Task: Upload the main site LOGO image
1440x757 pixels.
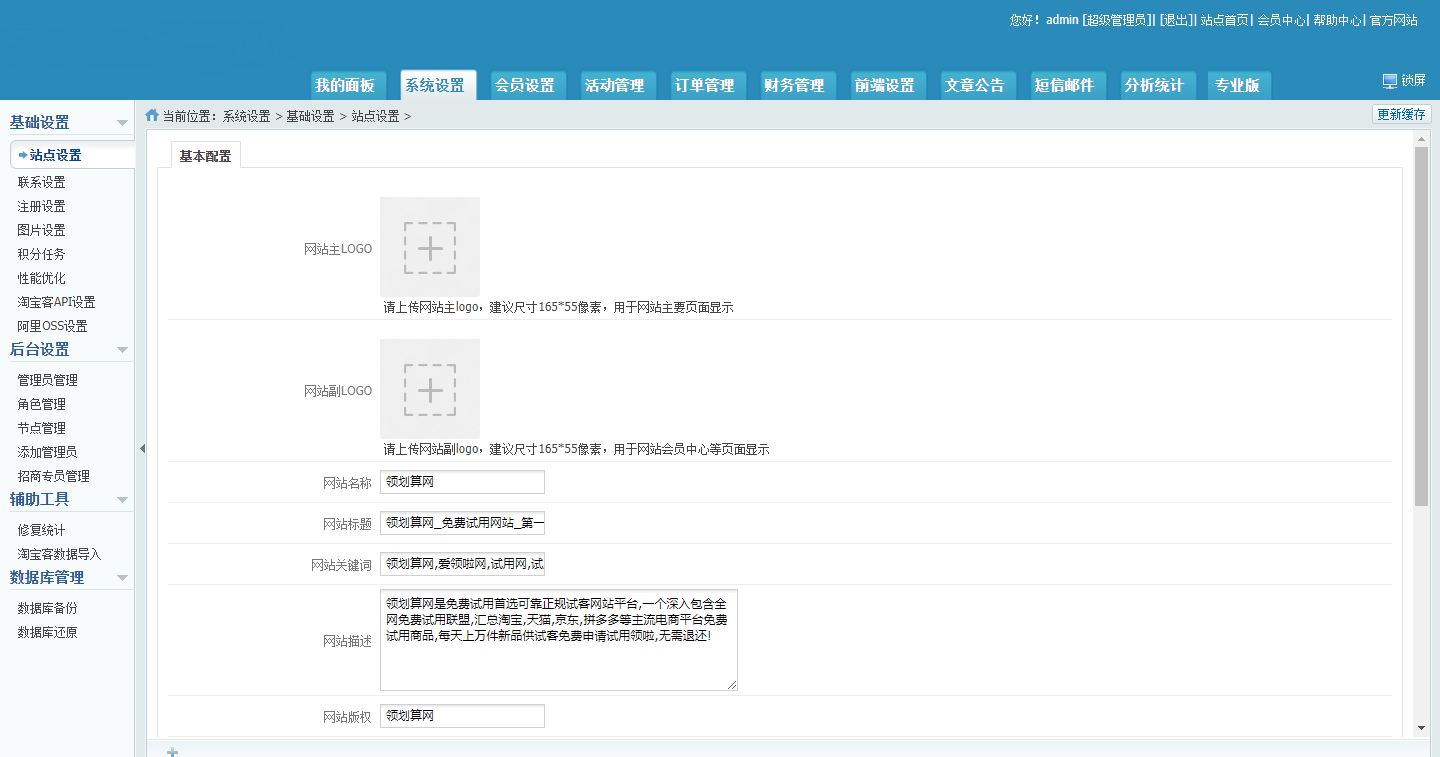Action: pos(430,248)
